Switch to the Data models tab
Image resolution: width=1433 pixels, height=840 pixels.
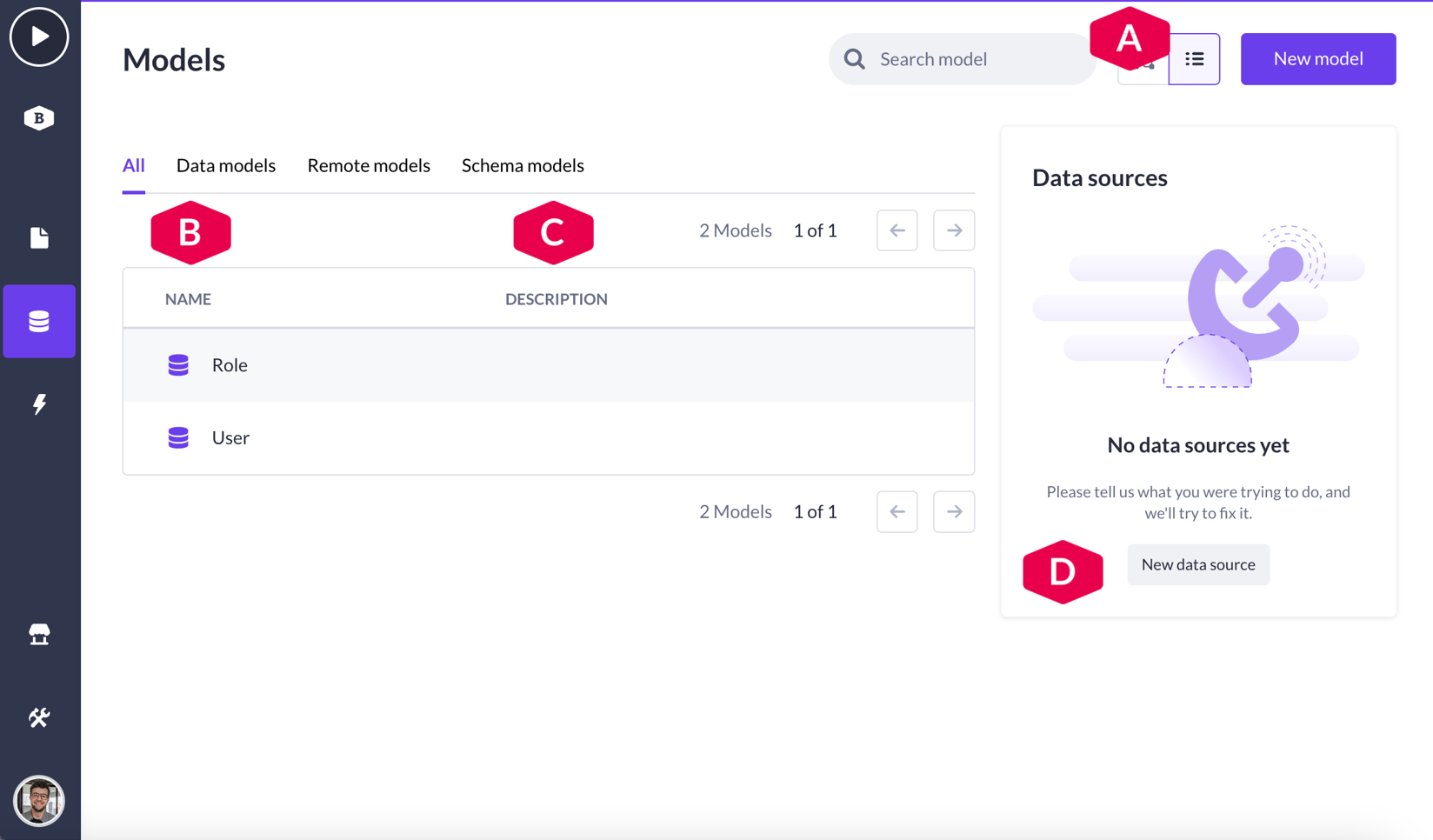[226, 165]
